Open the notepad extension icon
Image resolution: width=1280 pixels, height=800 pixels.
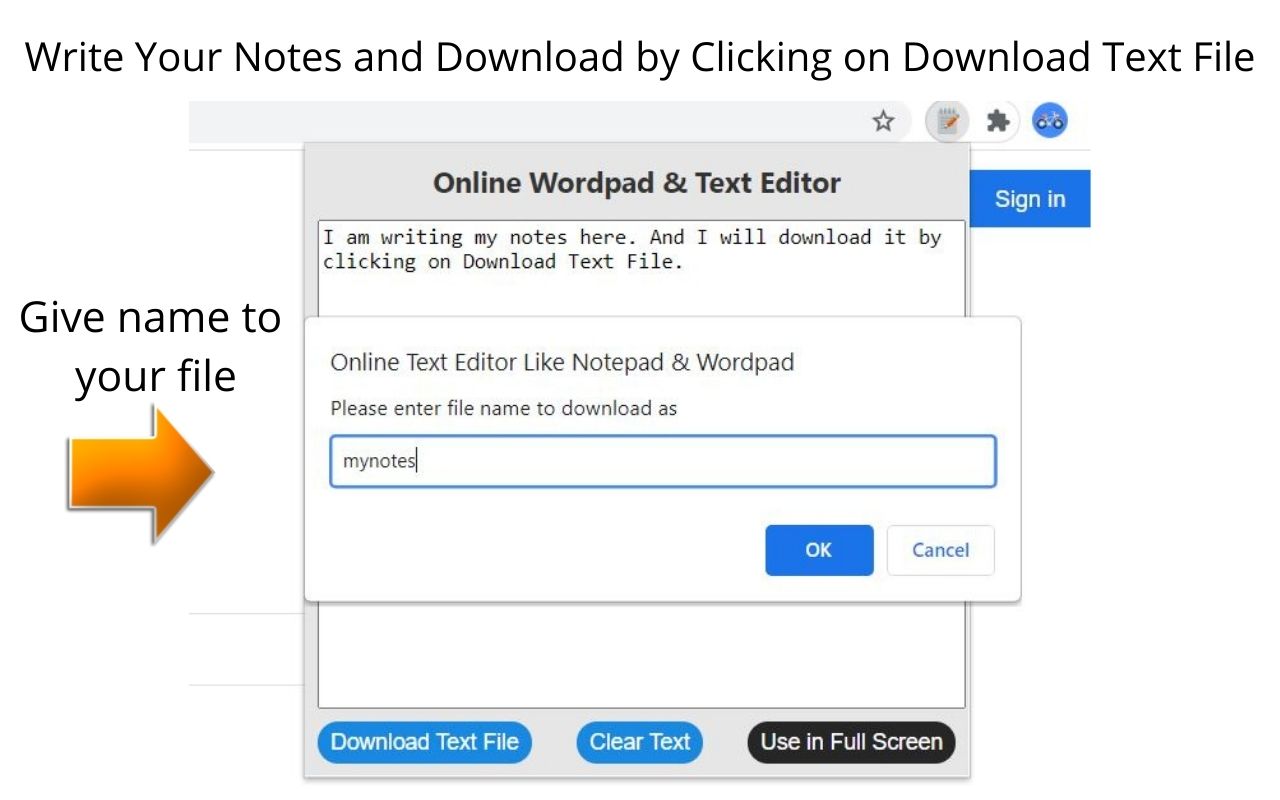click(x=947, y=122)
